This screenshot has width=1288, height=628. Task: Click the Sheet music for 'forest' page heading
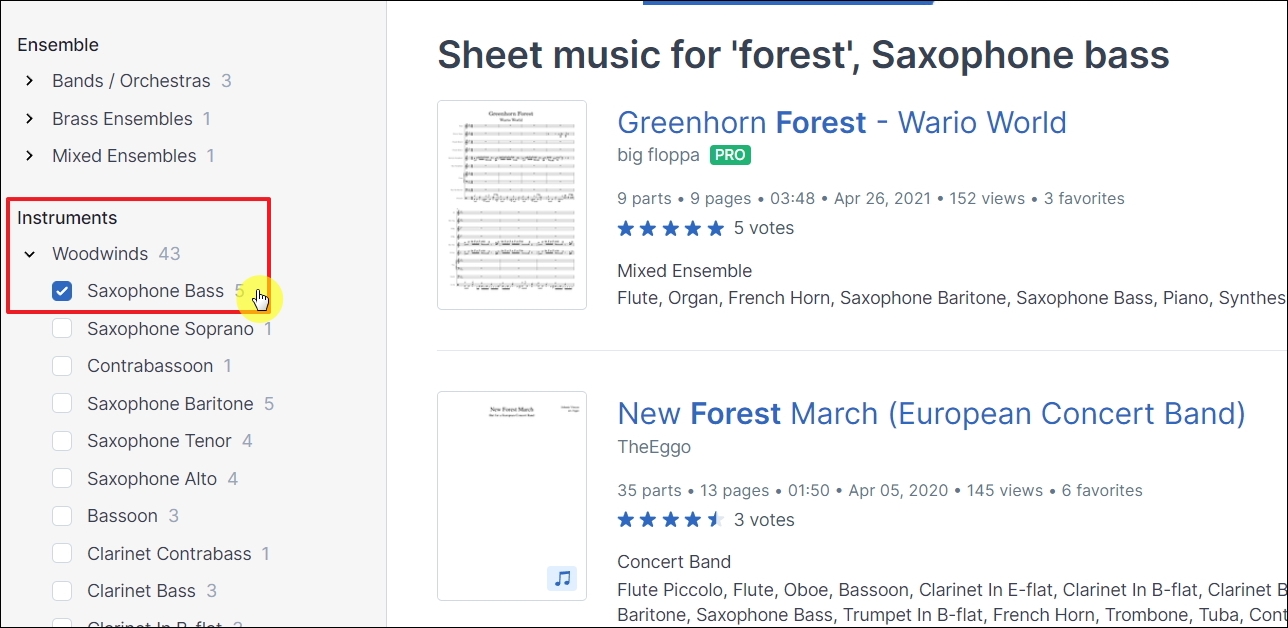(x=803, y=55)
